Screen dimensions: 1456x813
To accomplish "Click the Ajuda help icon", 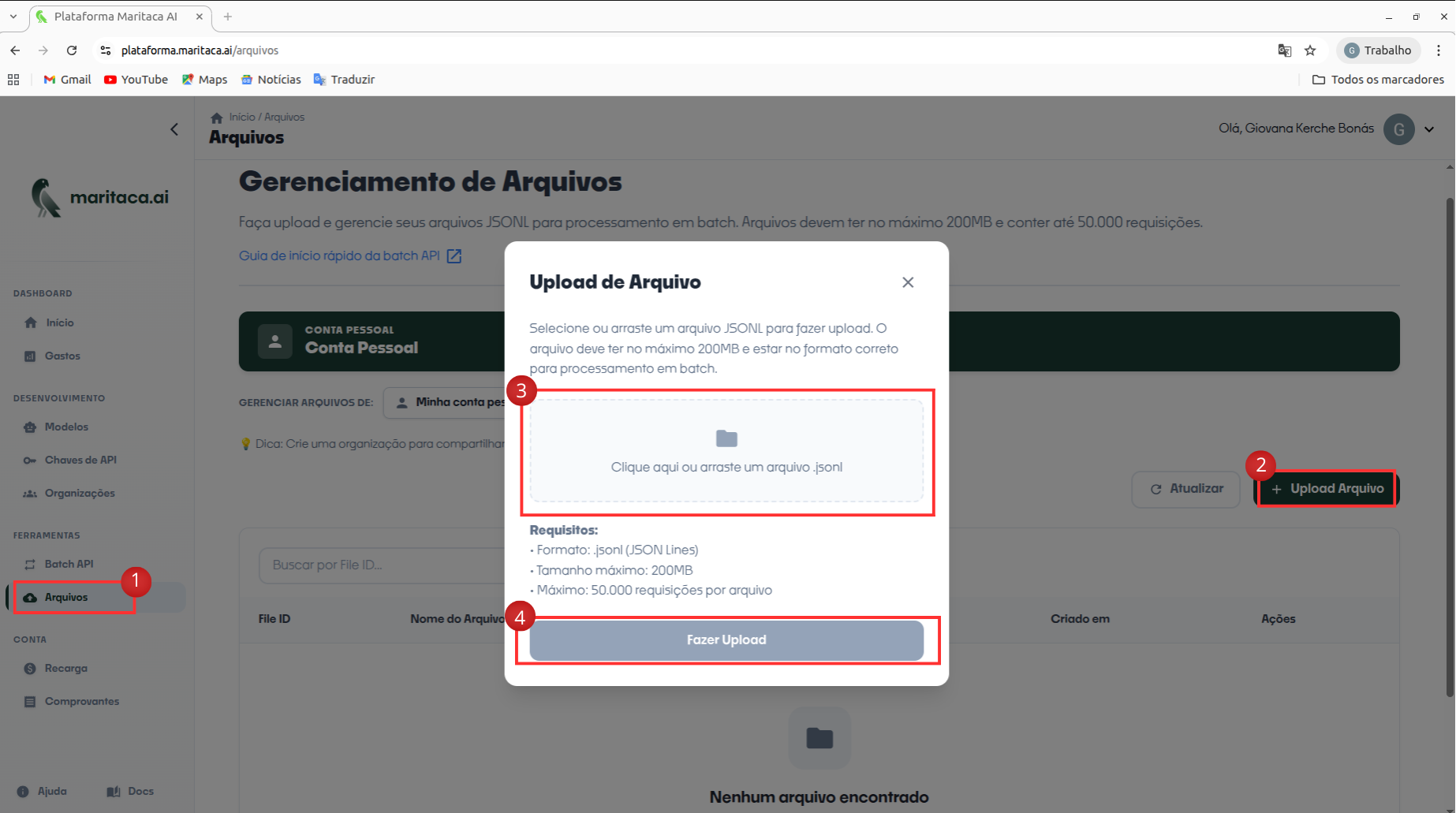I will [x=23, y=792].
